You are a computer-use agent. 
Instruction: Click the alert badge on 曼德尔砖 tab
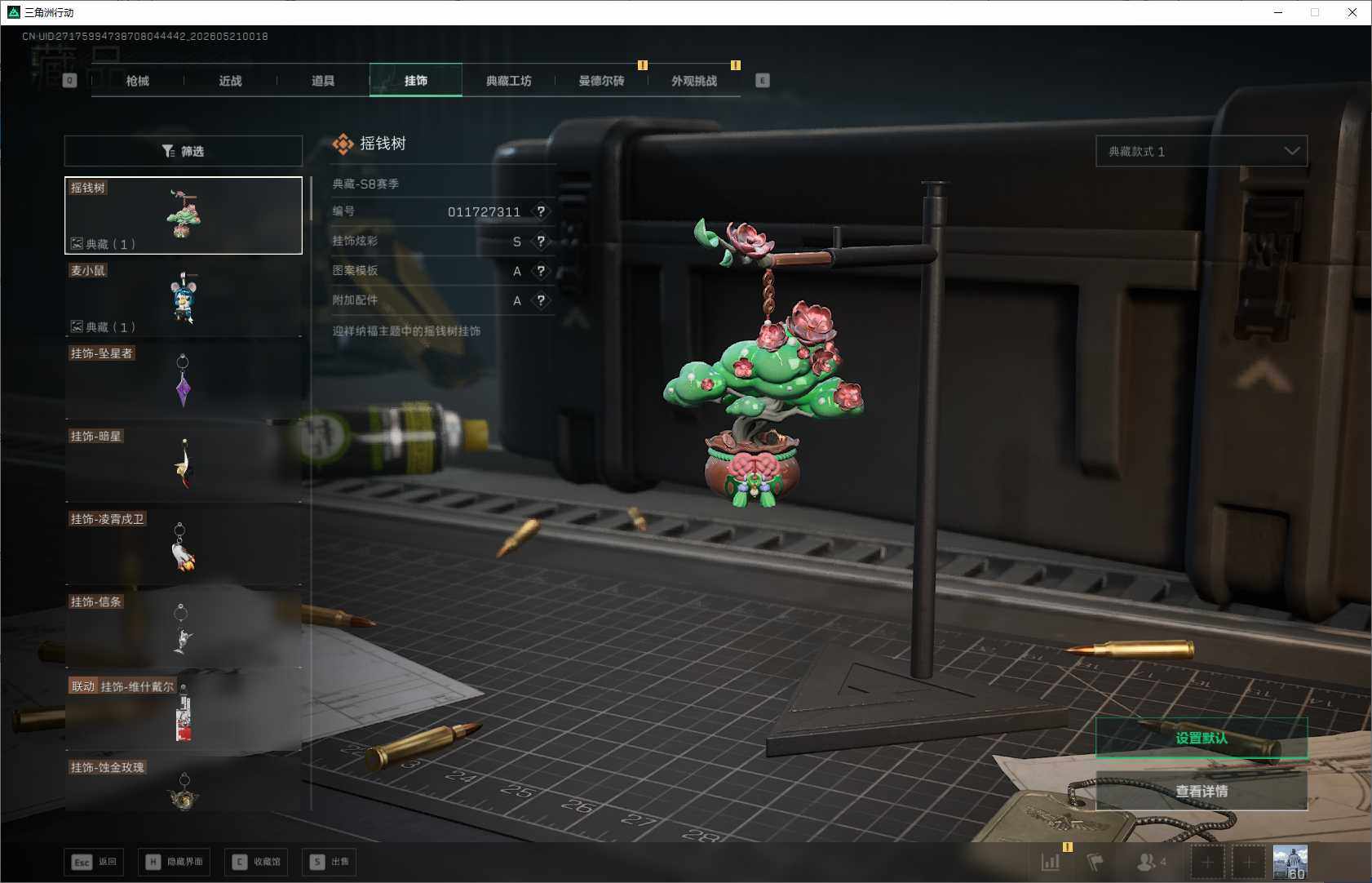tap(643, 64)
